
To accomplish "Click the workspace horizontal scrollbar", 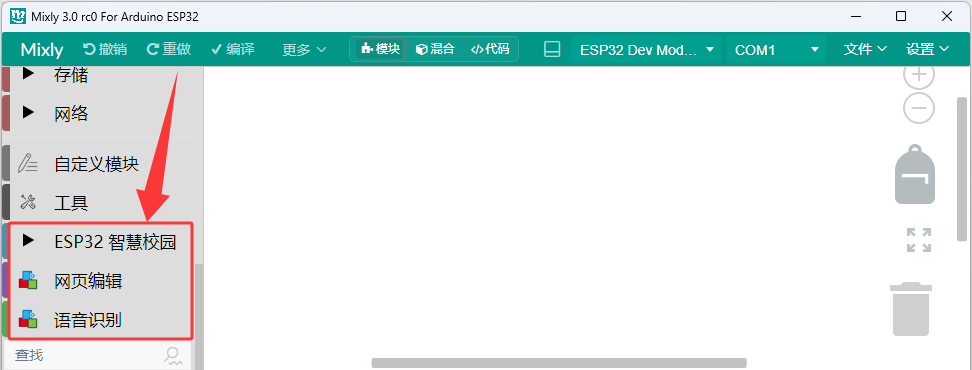I will [x=559, y=363].
